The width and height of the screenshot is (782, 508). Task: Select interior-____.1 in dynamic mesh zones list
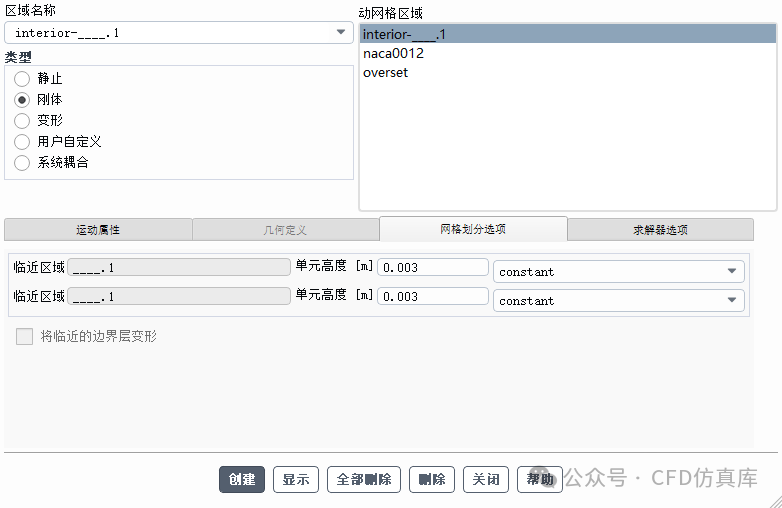pyautogui.click(x=568, y=34)
